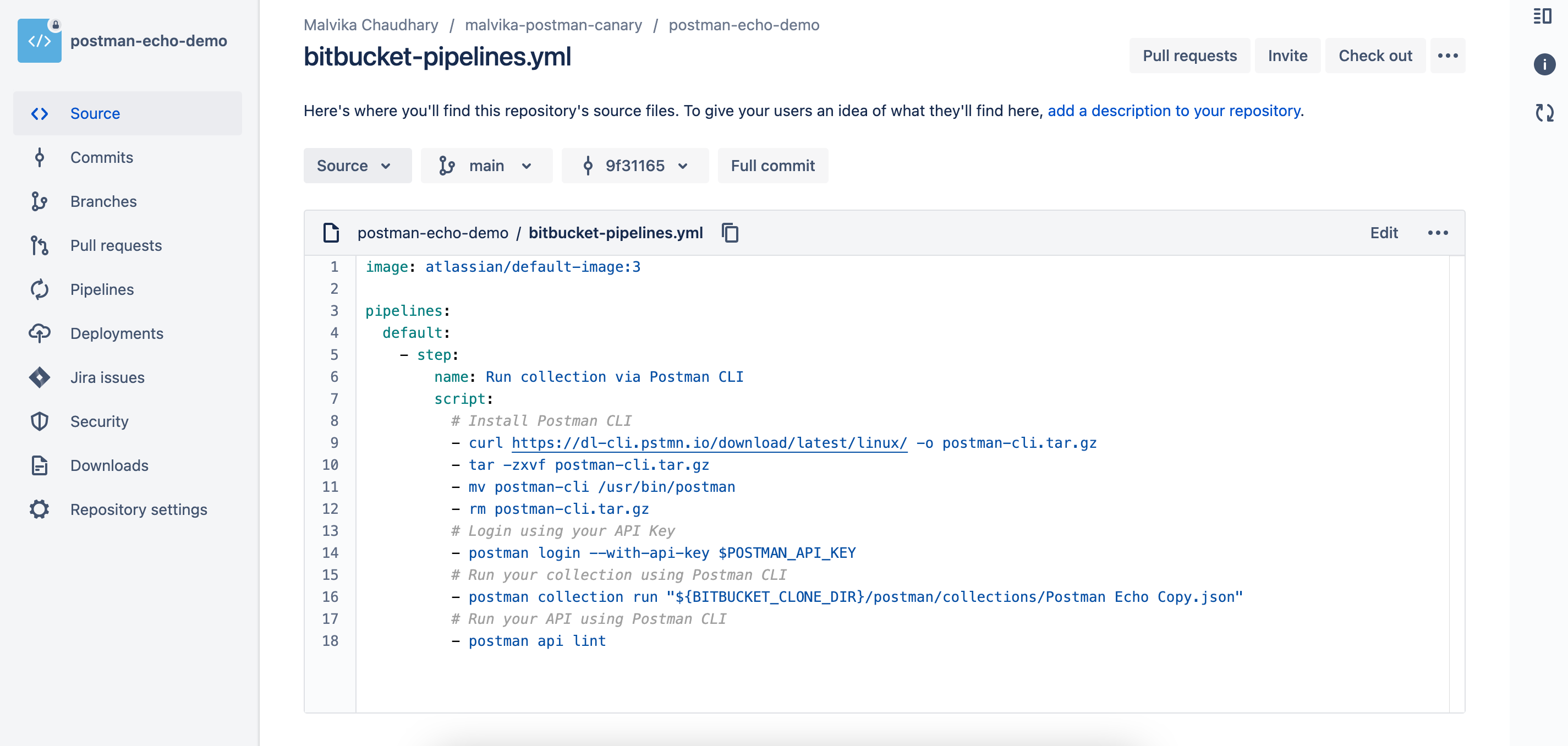This screenshot has width=1568, height=746.
Task: Expand the main branch dropdown
Action: (x=486, y=166)
